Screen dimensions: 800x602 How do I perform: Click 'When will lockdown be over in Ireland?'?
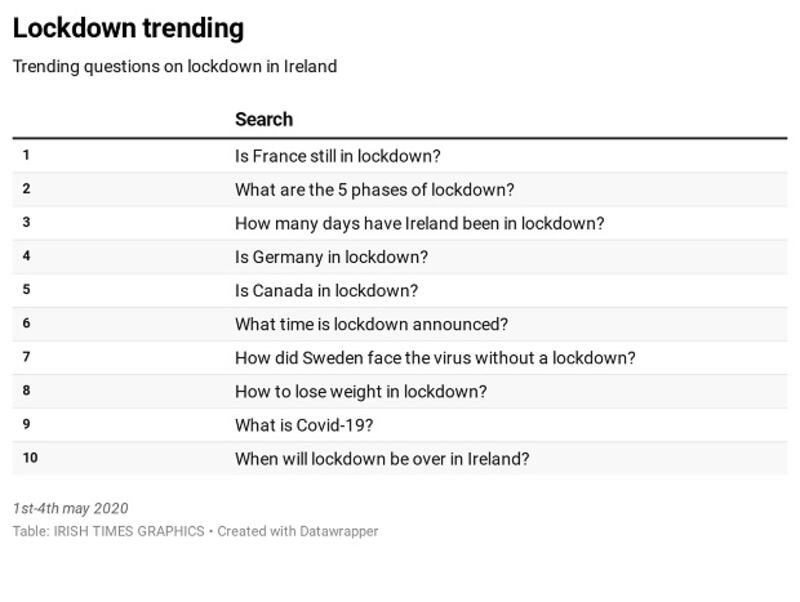click(382, 459)
